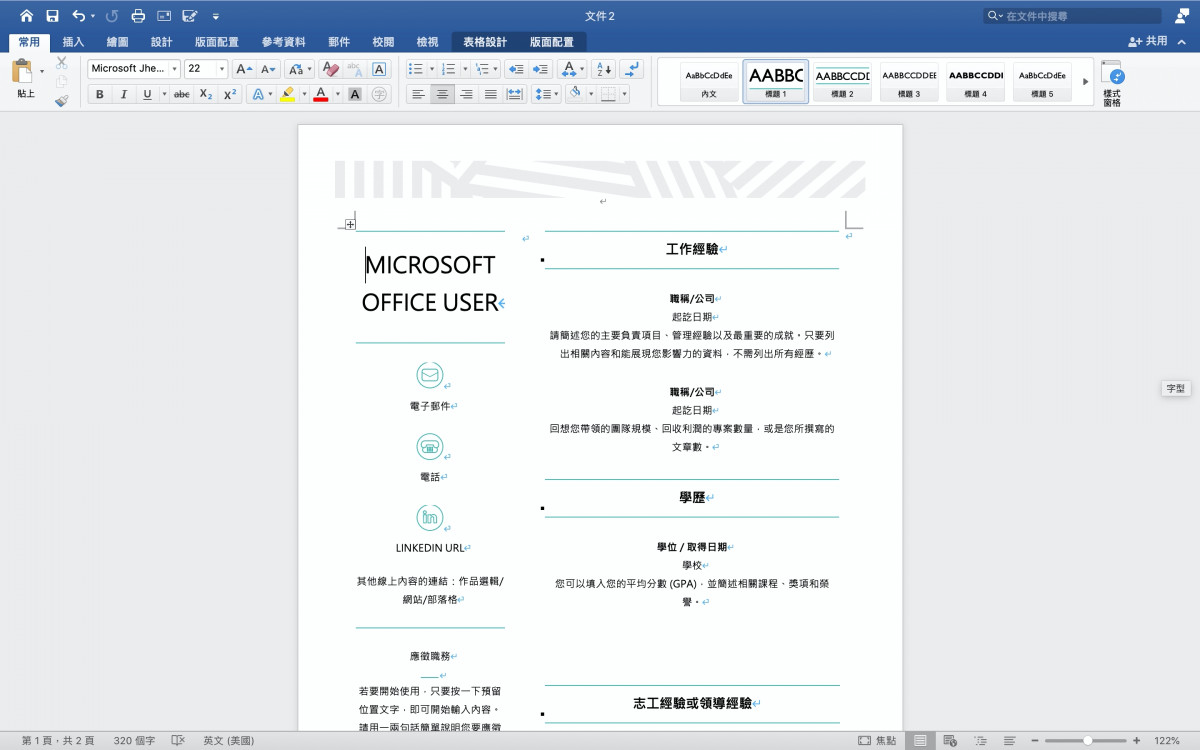The height and width of the screenshot is (750, 1200).
Task: Toggle Italic formatting button
Action: point(124,94)
